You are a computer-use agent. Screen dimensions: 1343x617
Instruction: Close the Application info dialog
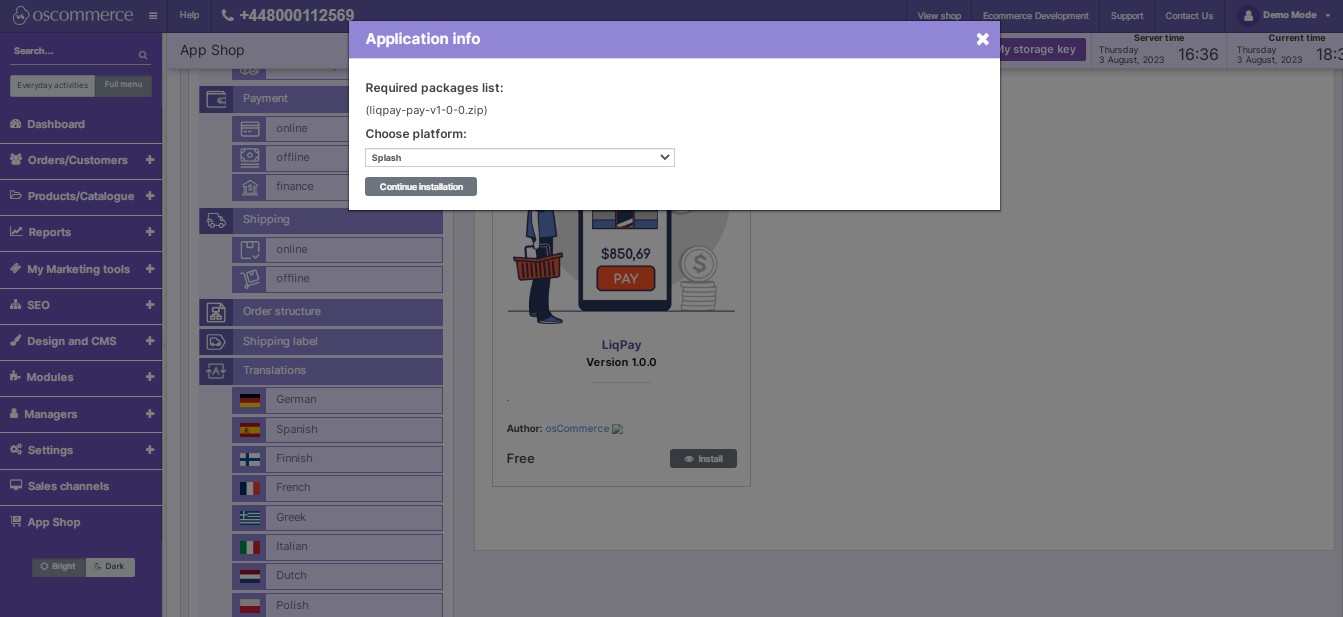982,39
